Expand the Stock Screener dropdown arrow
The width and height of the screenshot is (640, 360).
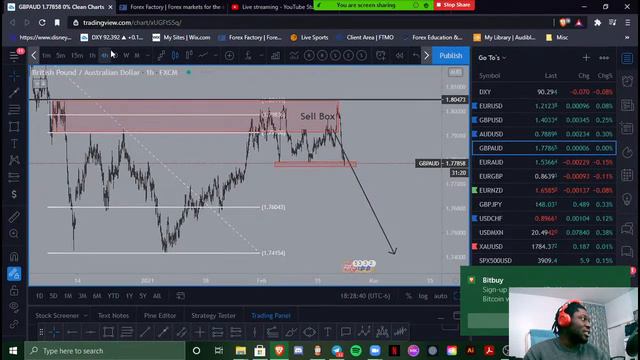(x=85, y=316)
